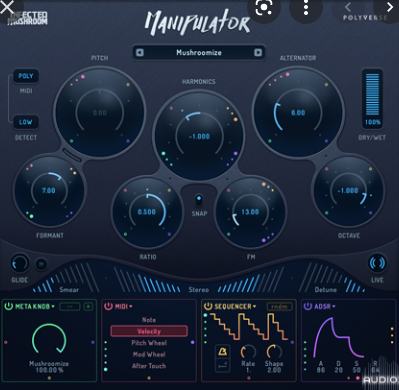This screenshot has height=390, width=399.
Task: Click the M button beside Glide
Action: [41, 264]
